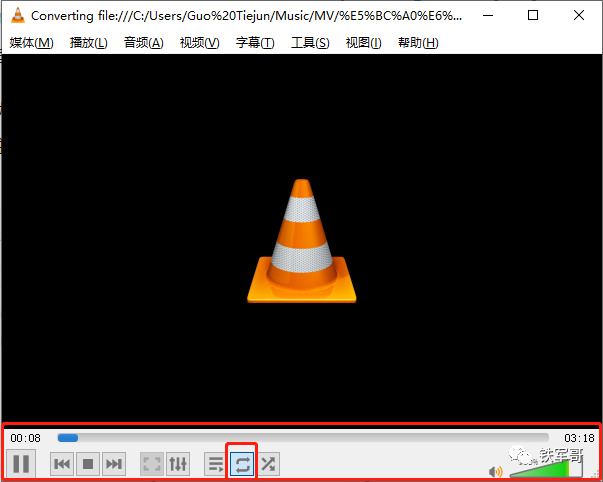603x482 pixels.
Task: Minimize the VLC window
Action: (x=488, y=15)
